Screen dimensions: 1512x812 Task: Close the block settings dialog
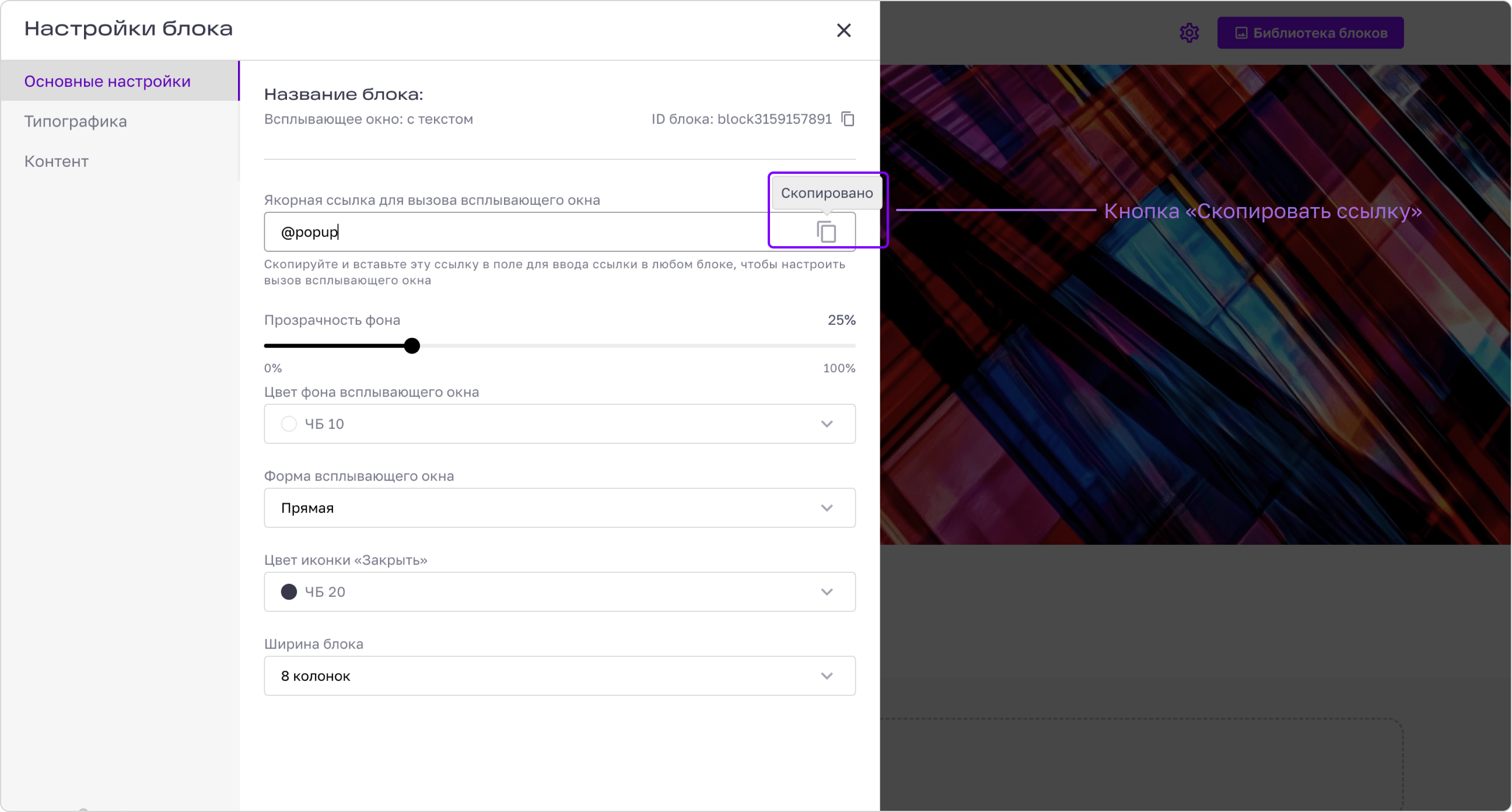pos(843,30)
